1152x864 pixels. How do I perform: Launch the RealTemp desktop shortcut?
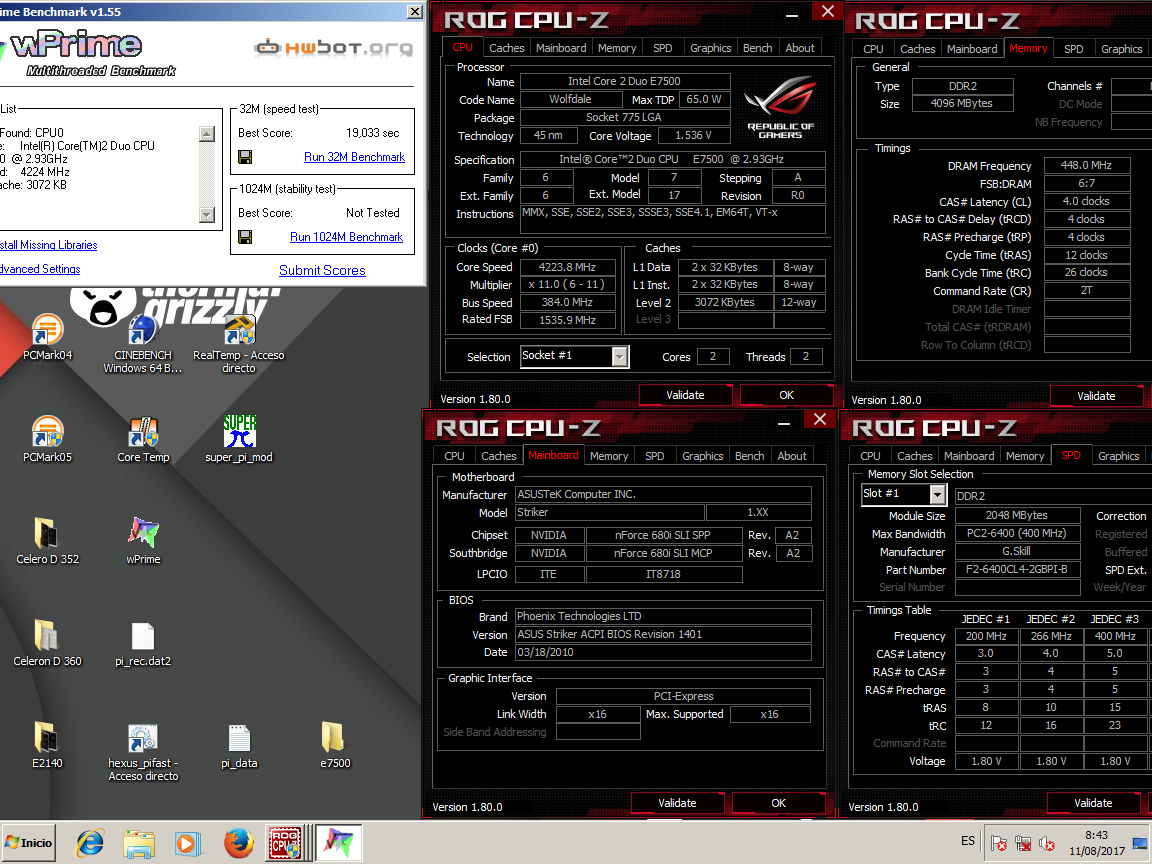coord(239,344)
